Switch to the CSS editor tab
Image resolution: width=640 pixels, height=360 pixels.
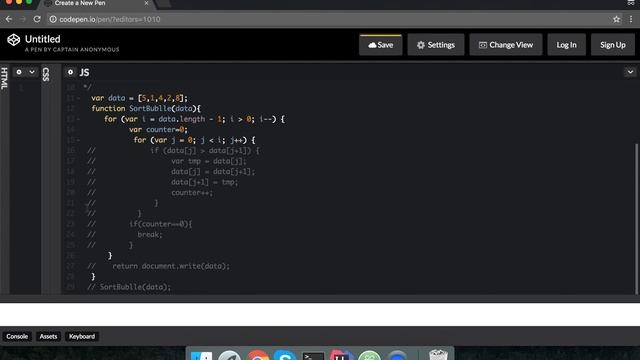(46, 75)
